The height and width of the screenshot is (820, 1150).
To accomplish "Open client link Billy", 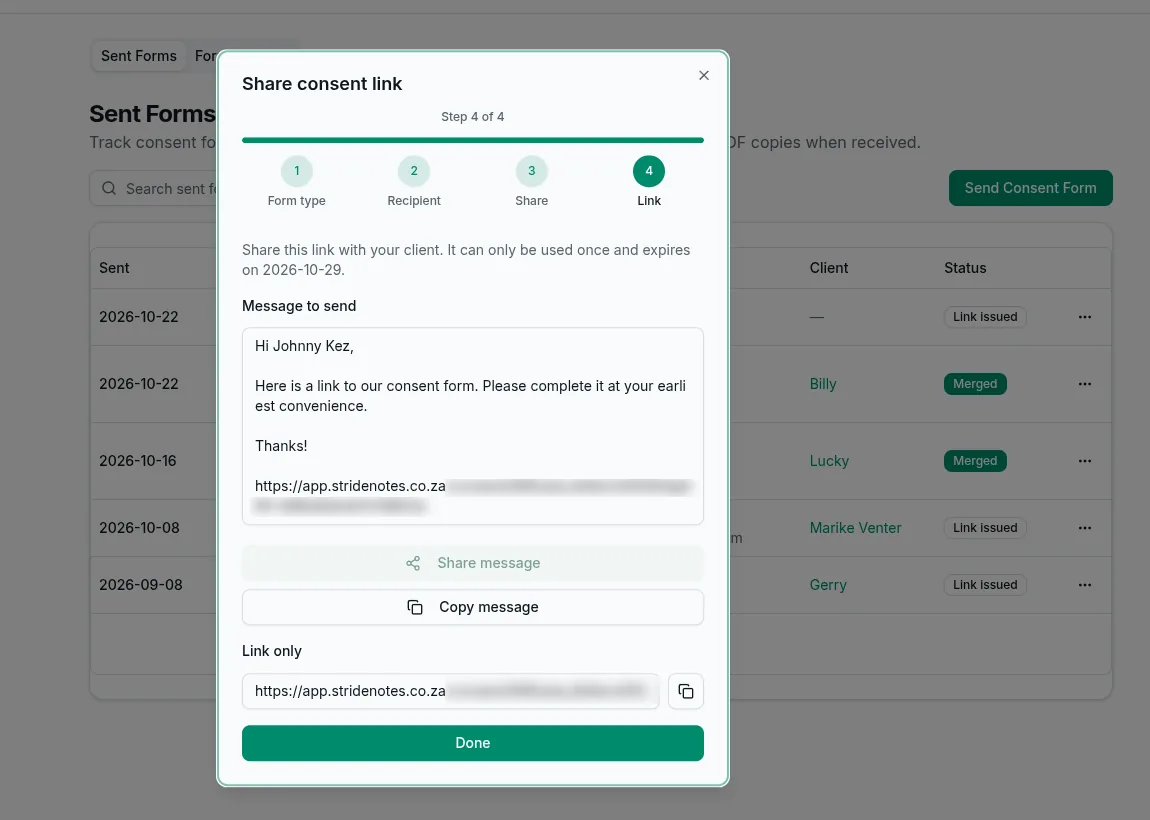I will (823, 384).
